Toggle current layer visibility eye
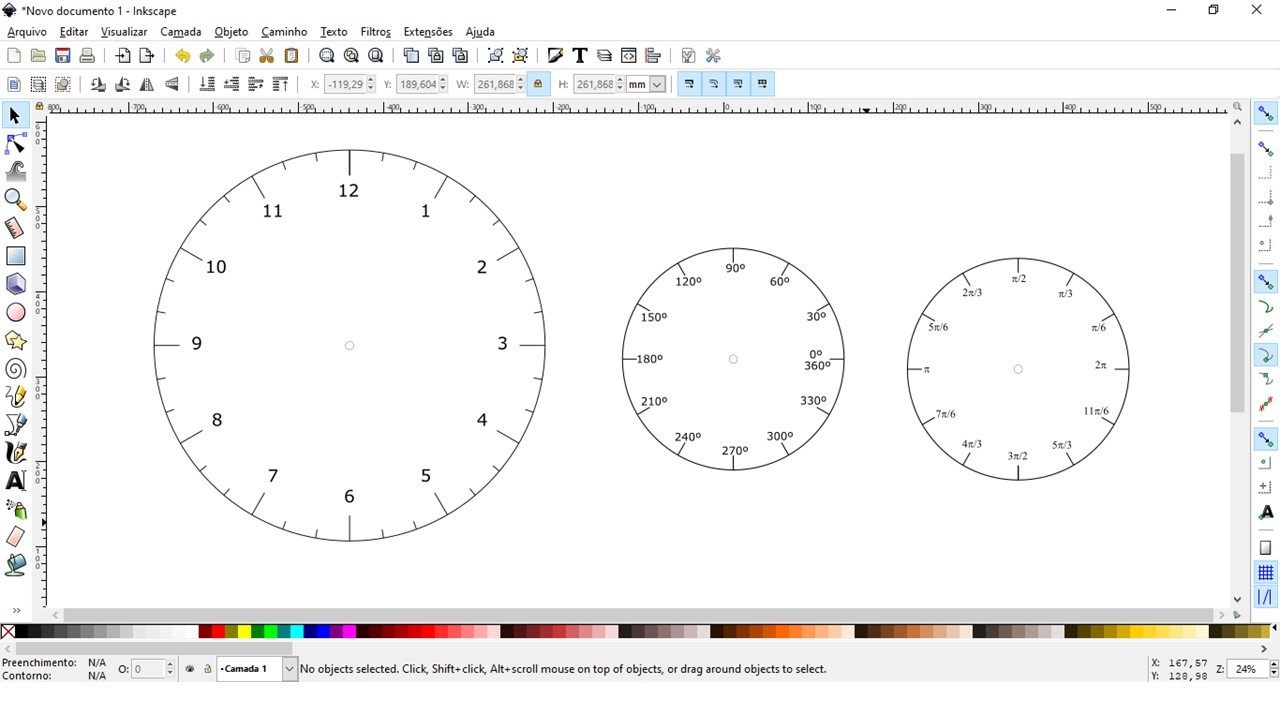 tap(190, 669)
